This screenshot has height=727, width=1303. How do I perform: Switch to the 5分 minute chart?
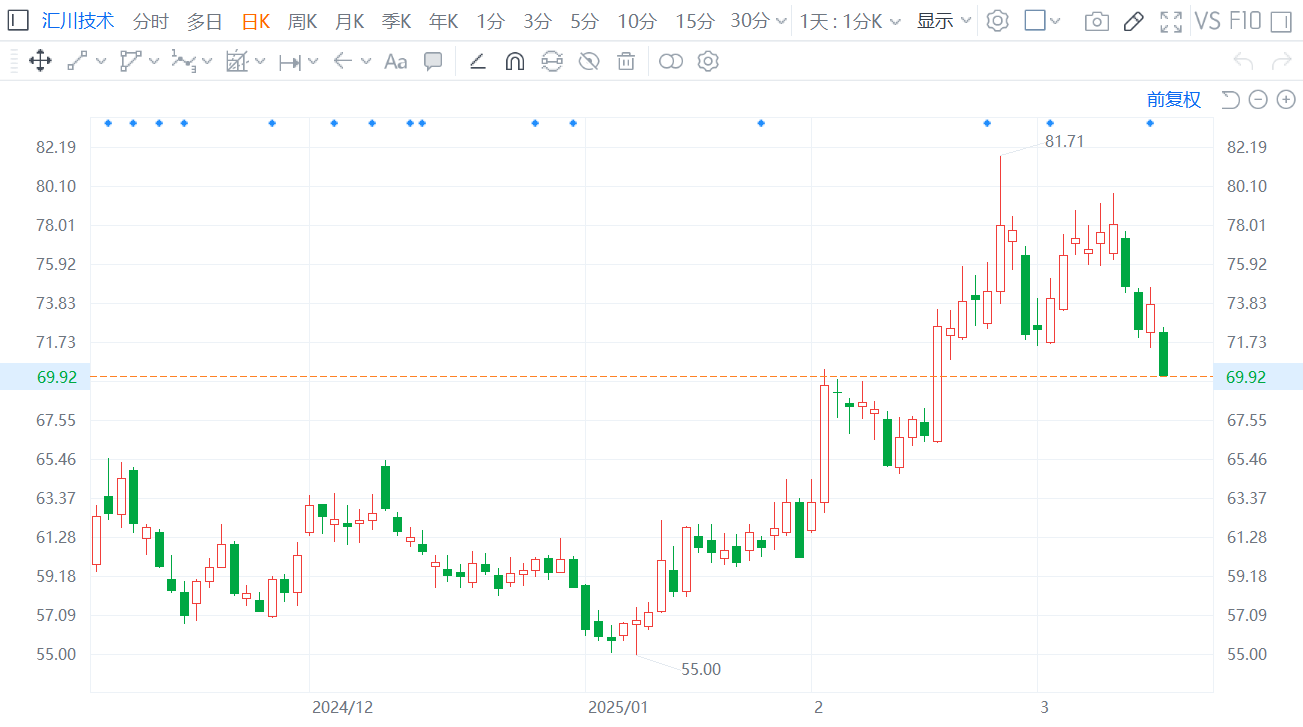click(x=584, y=20)
